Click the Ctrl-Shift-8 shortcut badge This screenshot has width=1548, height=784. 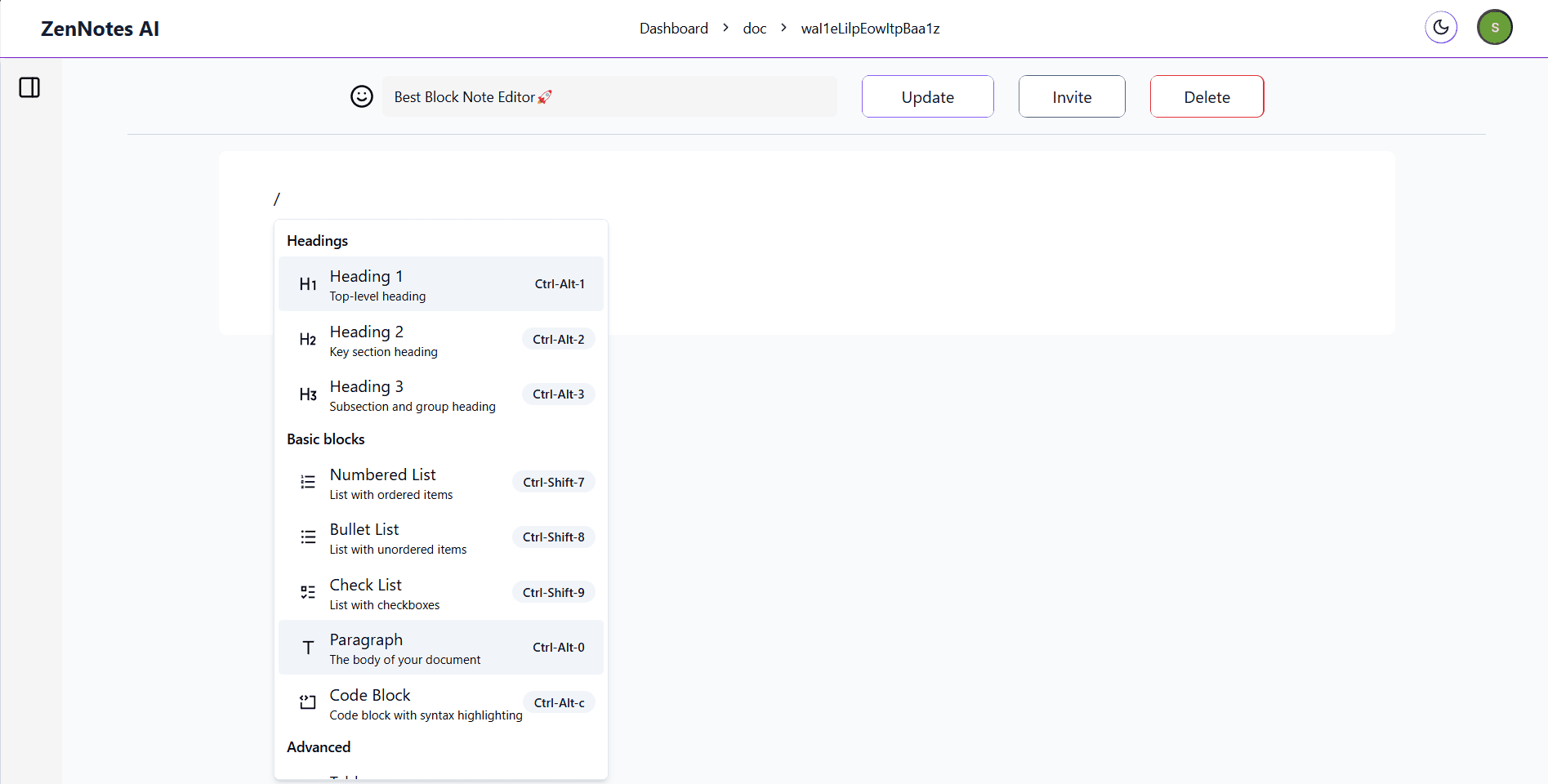point(554,537)
